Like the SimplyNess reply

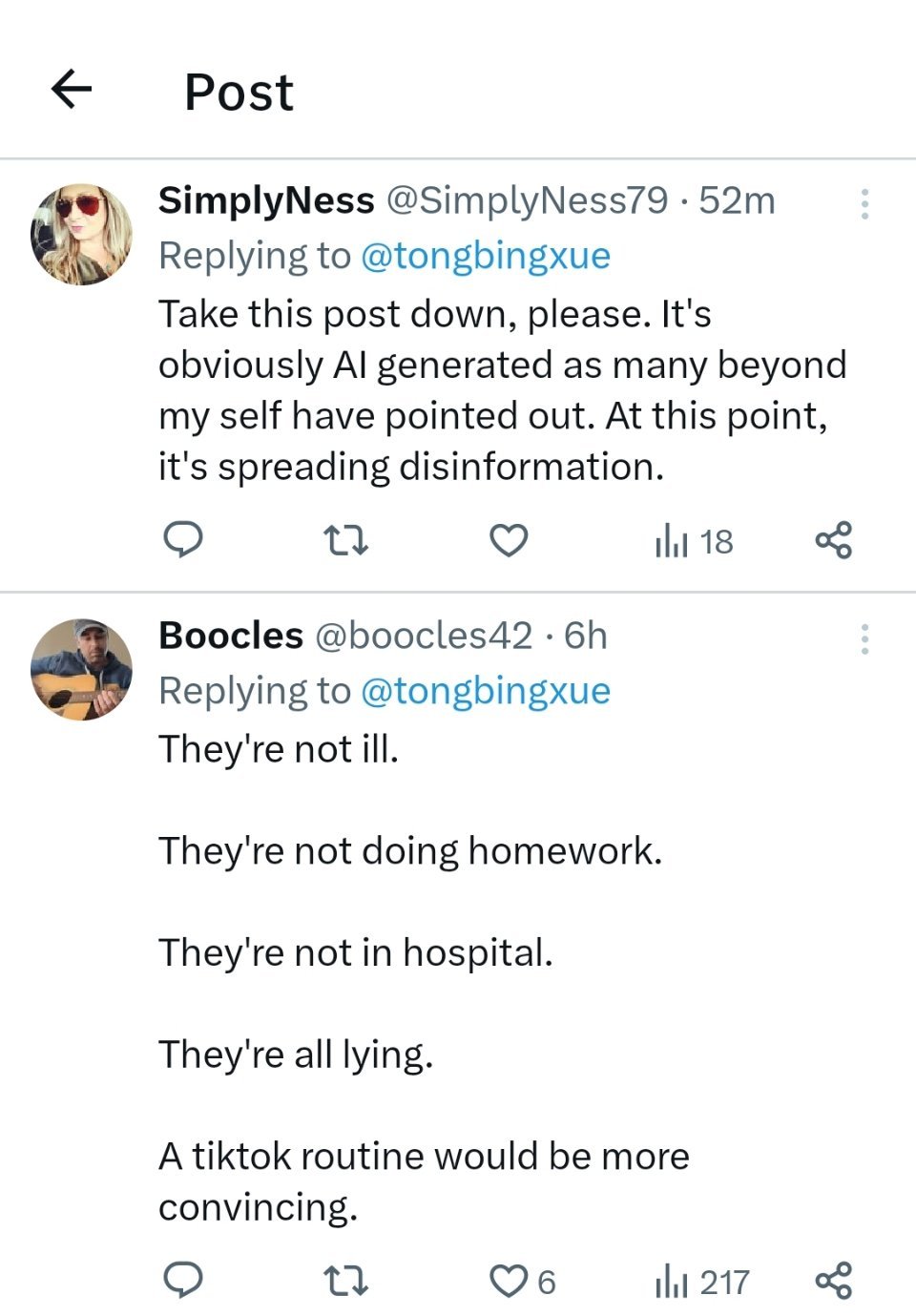(x=509, y=541)
